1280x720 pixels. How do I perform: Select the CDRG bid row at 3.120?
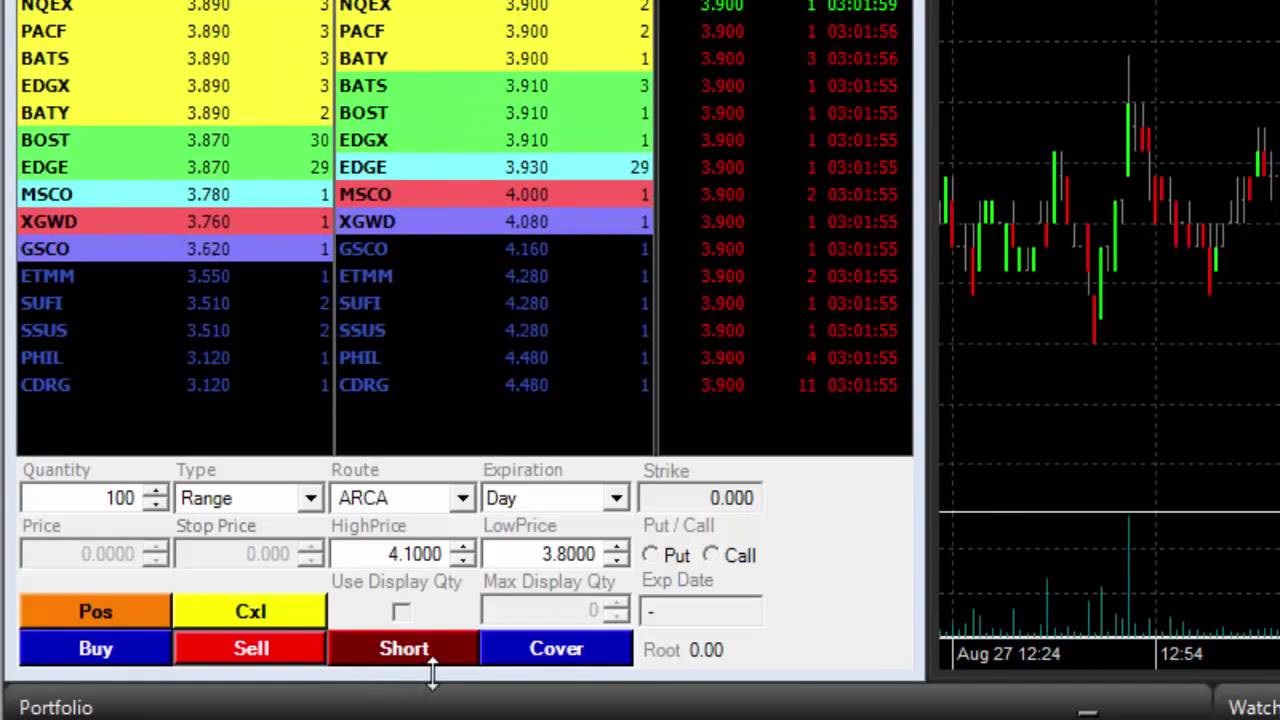point(175,384)
